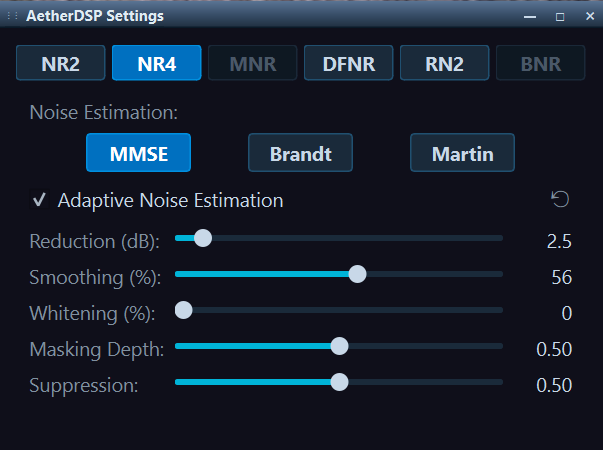Screen dimensions: 603x450
Task: Maximize the AetherDSP Settings window
Action: (x=560, y=17)
